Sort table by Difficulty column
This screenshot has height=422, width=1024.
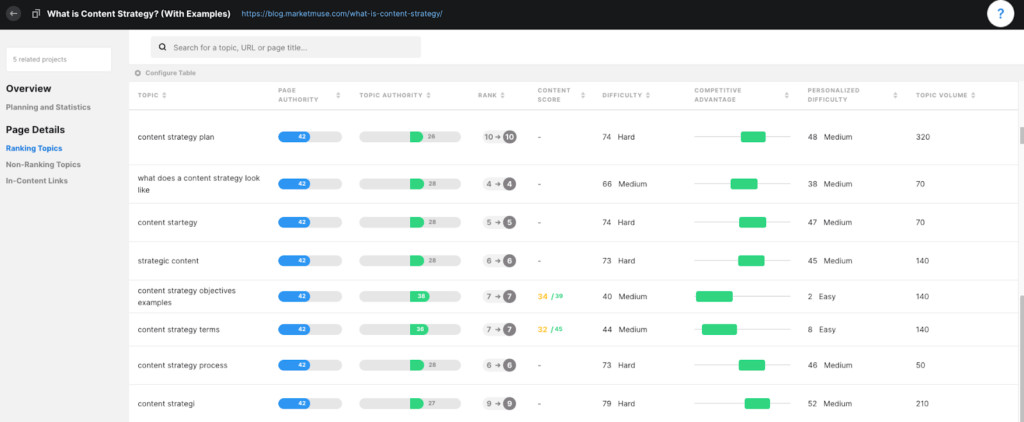coord(647,95)
